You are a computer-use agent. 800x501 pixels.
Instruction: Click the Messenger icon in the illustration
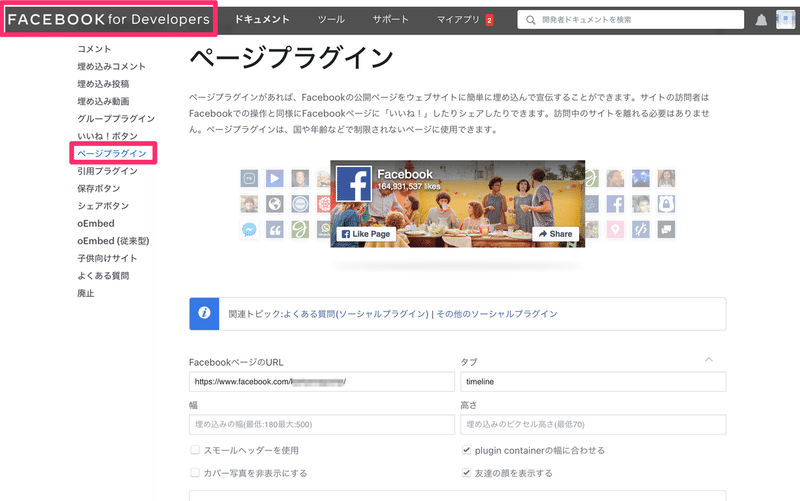point(249,230)
